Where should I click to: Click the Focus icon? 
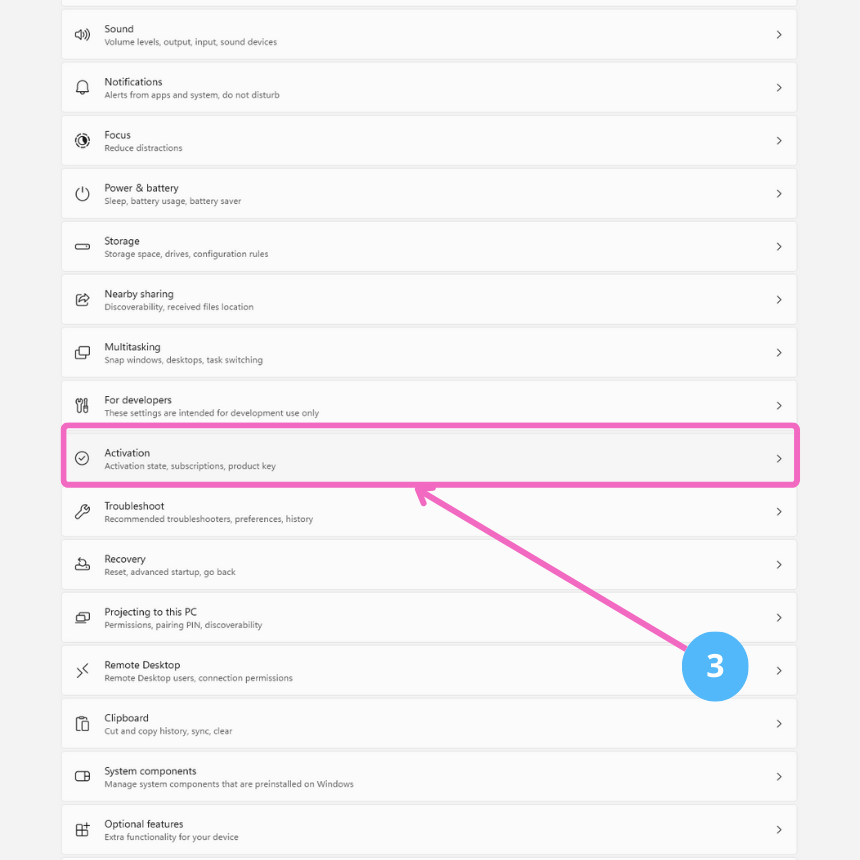(82, 141)
